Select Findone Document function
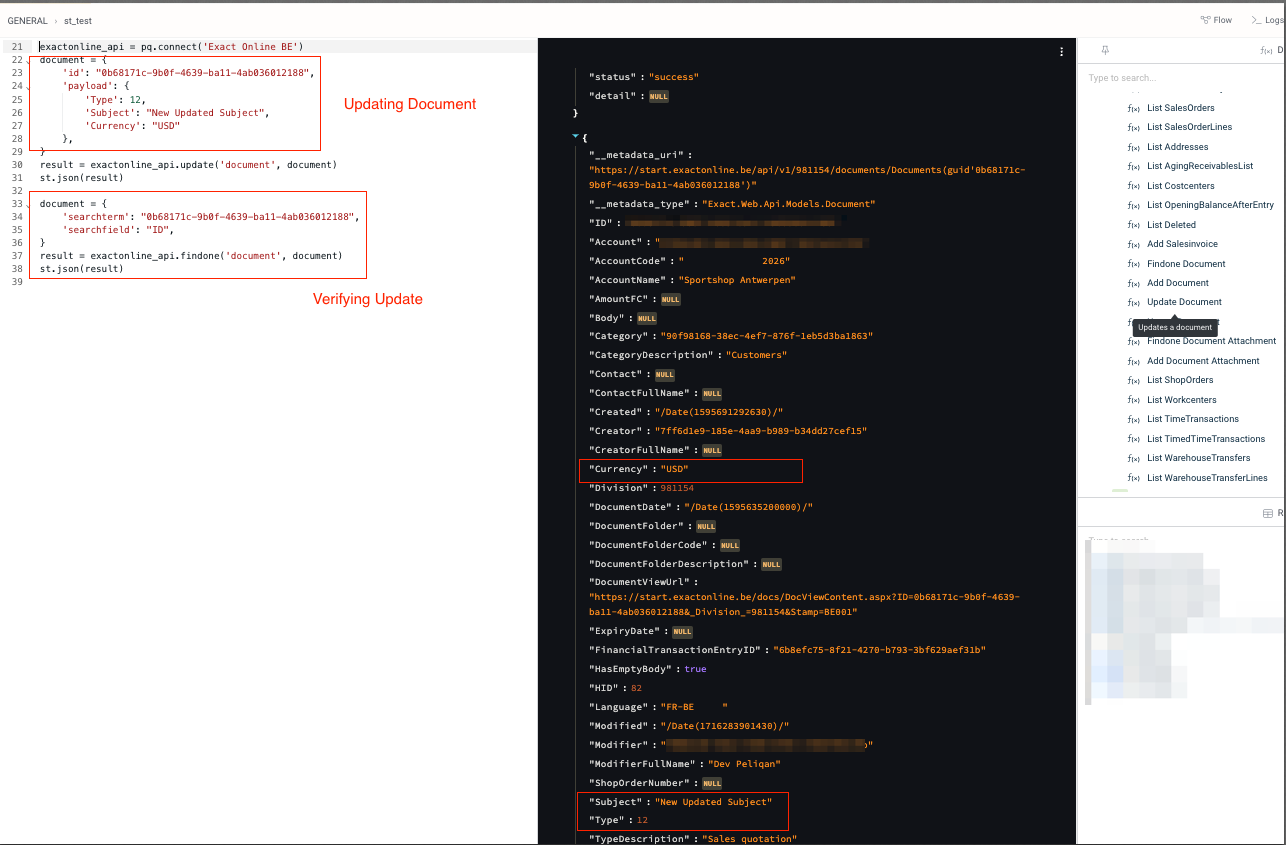 click(x=1186, y=264)
